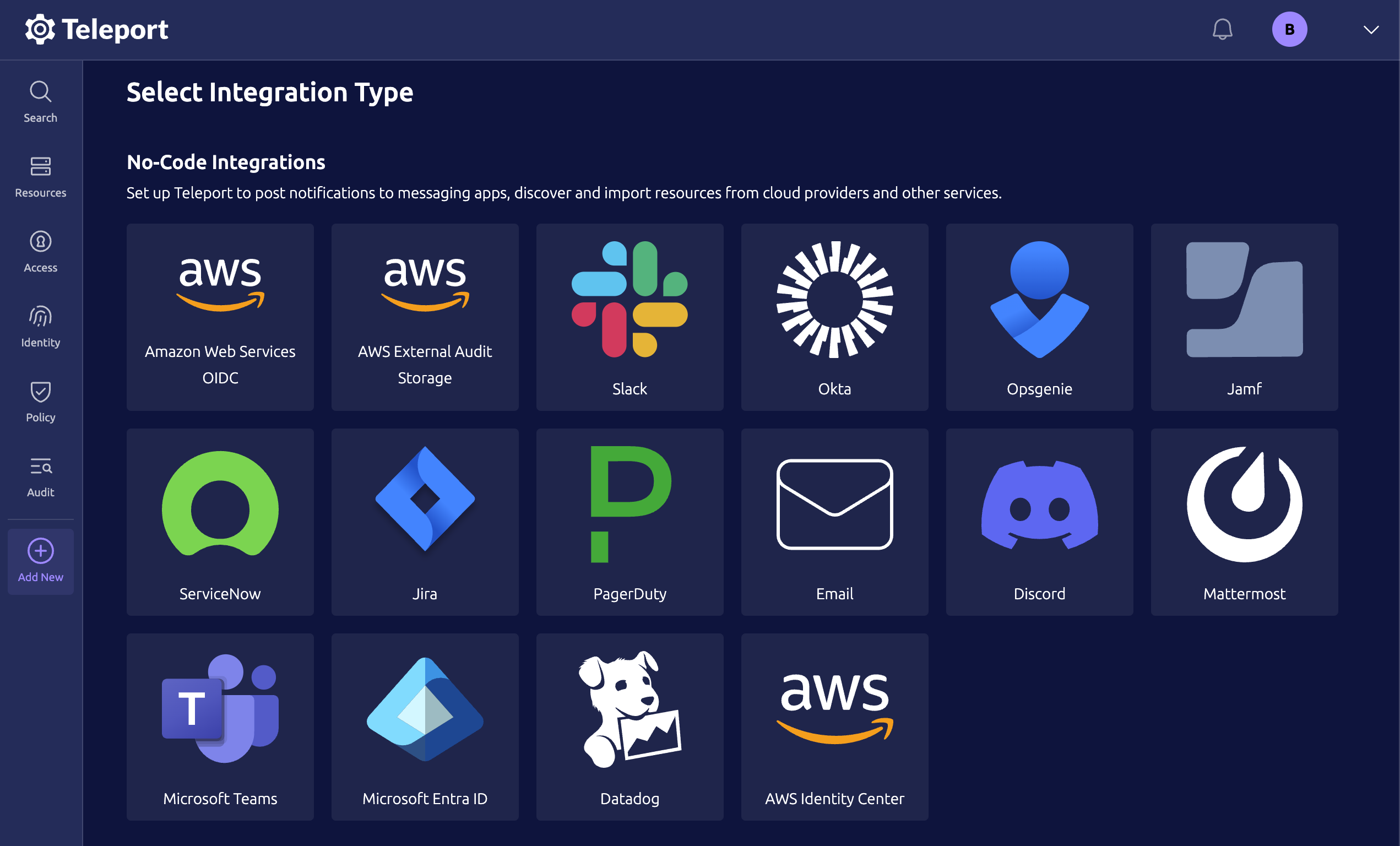
Task: Open the Identity section in sidebar
Action: coord(40,326)
